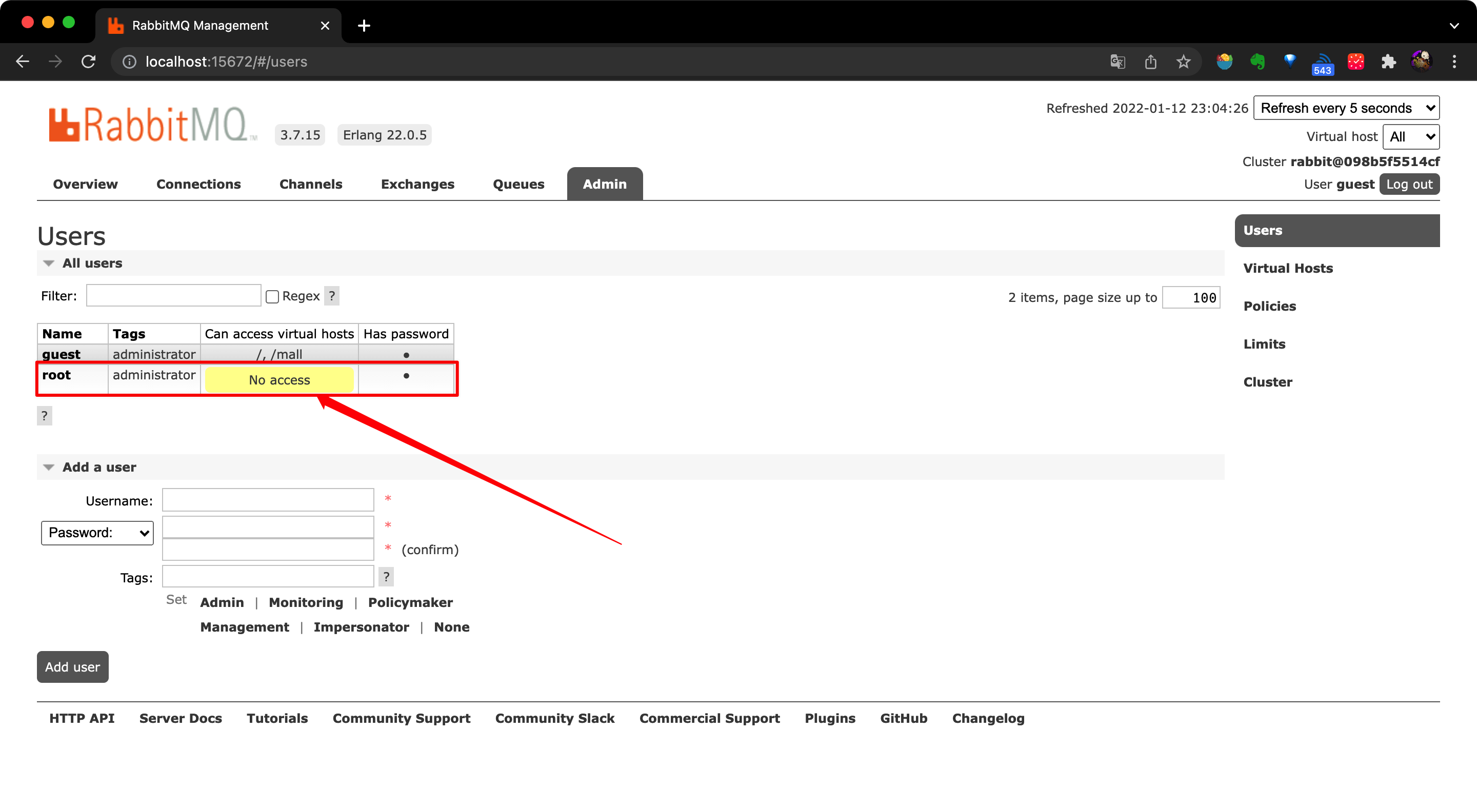Open Server Docs footer link

180,718
